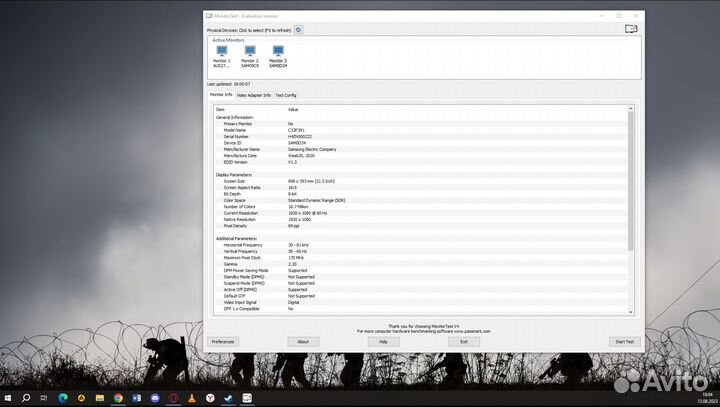Viewport: 720px width, 407px height.
Task: Open Google Chrome from taskbar
Action: click(x=118, y=398)
